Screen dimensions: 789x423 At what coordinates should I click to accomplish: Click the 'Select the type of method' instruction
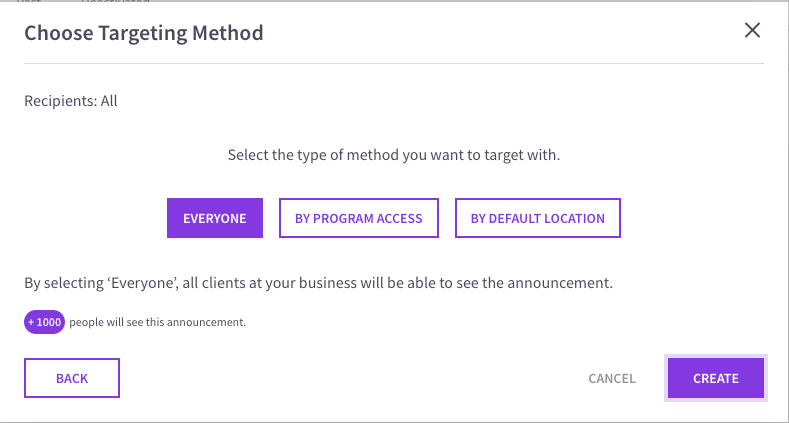pyautogui.click(x=394, y=155)
